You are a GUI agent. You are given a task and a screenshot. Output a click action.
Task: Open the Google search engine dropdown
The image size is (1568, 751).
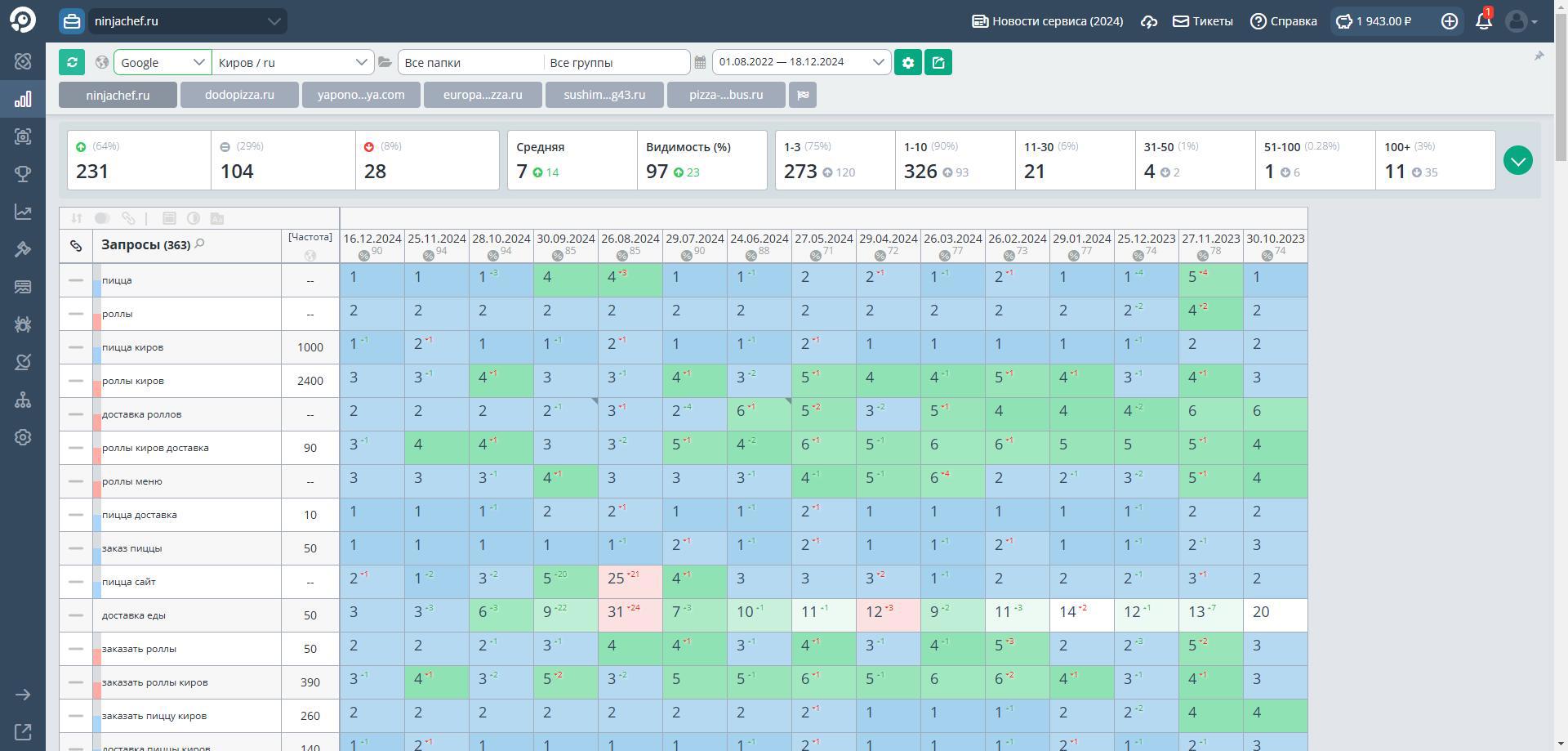coord(163,62)
